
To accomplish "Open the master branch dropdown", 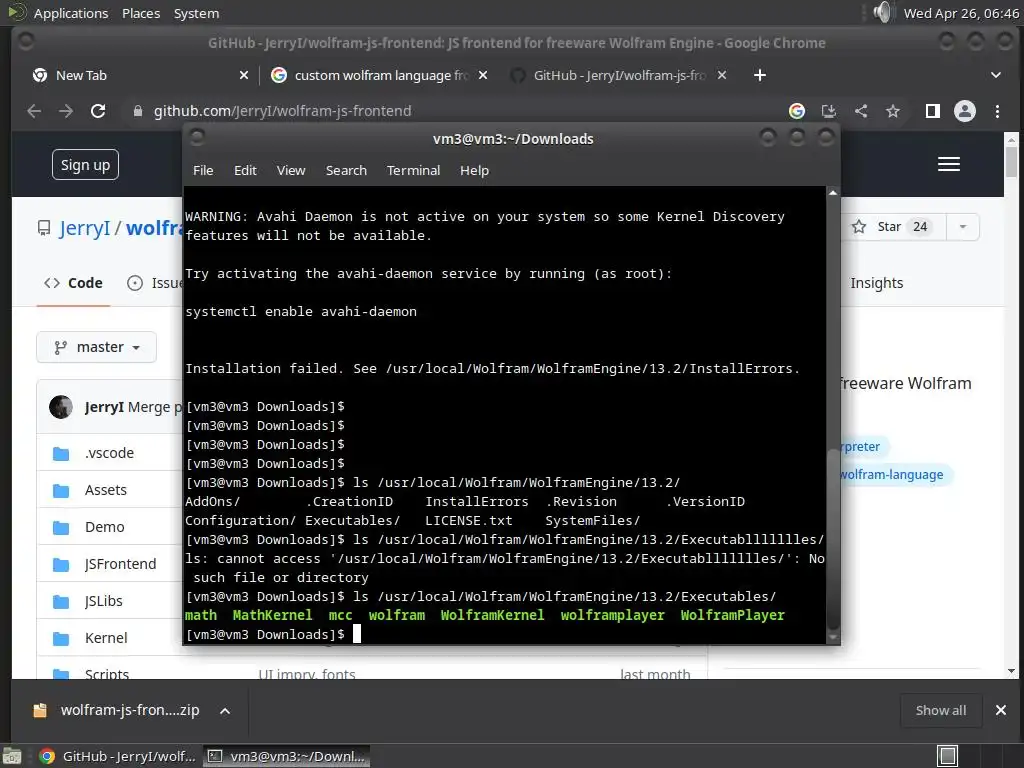I will [x=97, y=347].
